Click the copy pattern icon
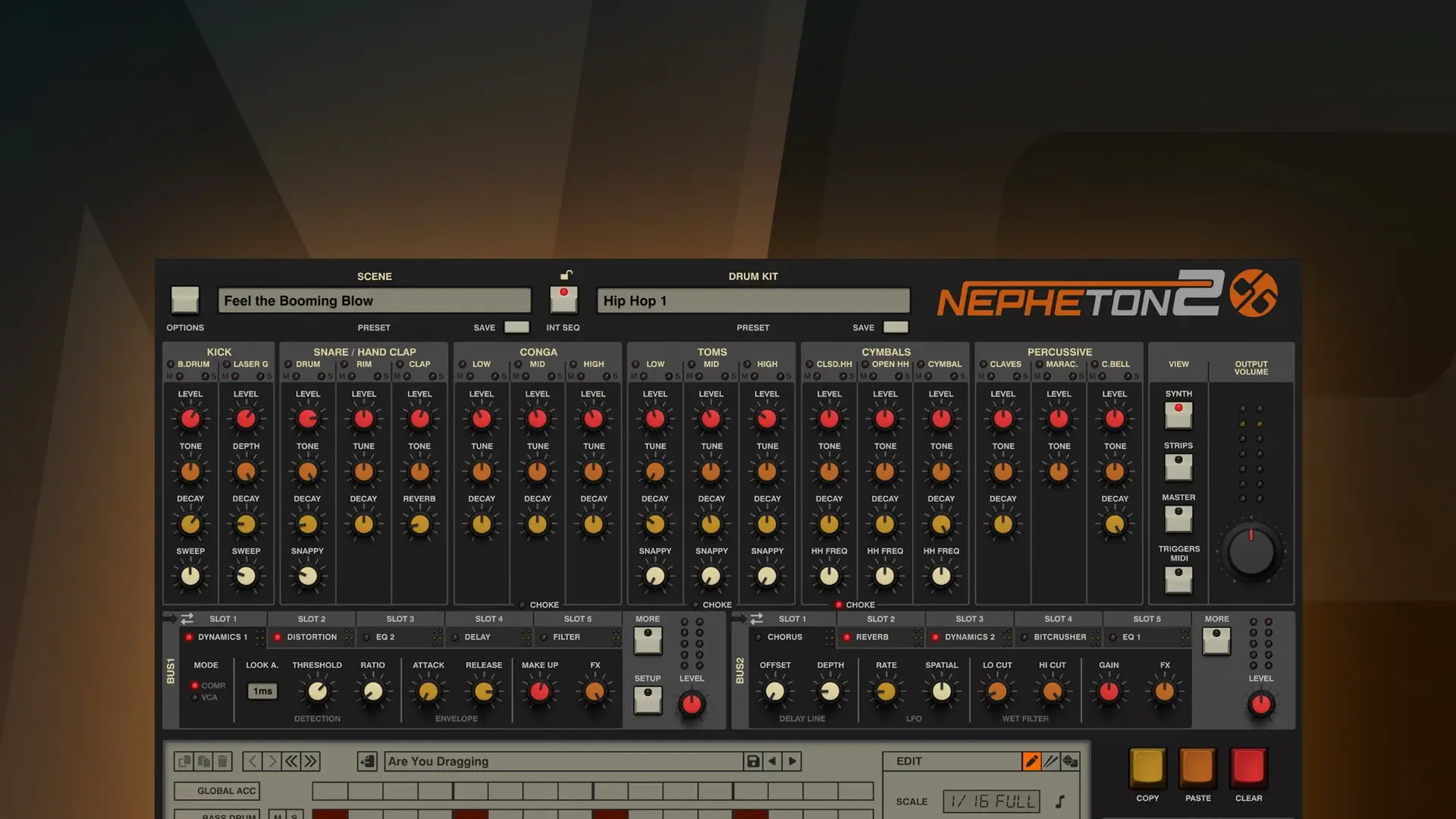1456x819 pixels. click(x=184, y=761)
